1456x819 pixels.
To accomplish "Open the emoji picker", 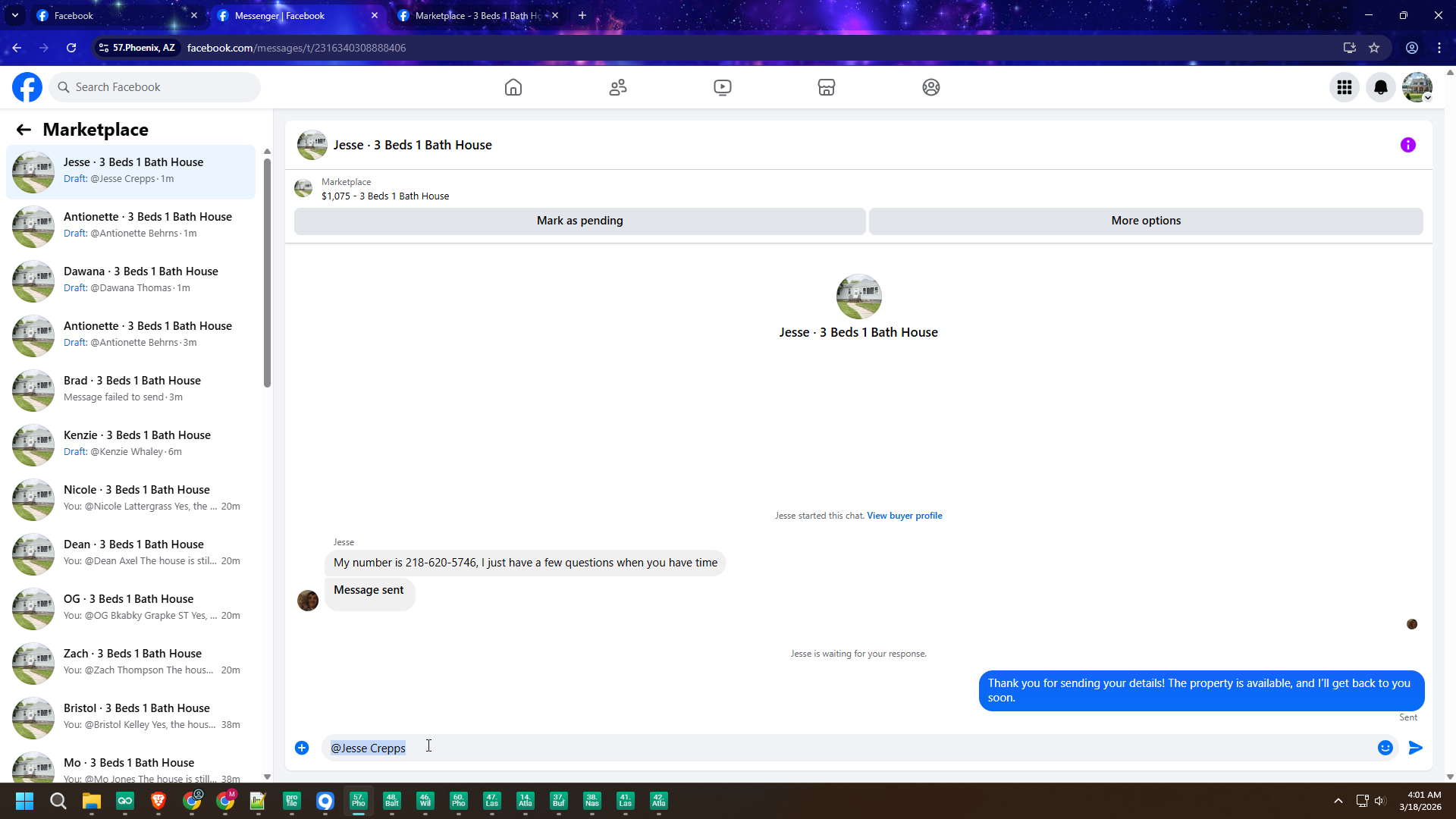I will 1385,748.
